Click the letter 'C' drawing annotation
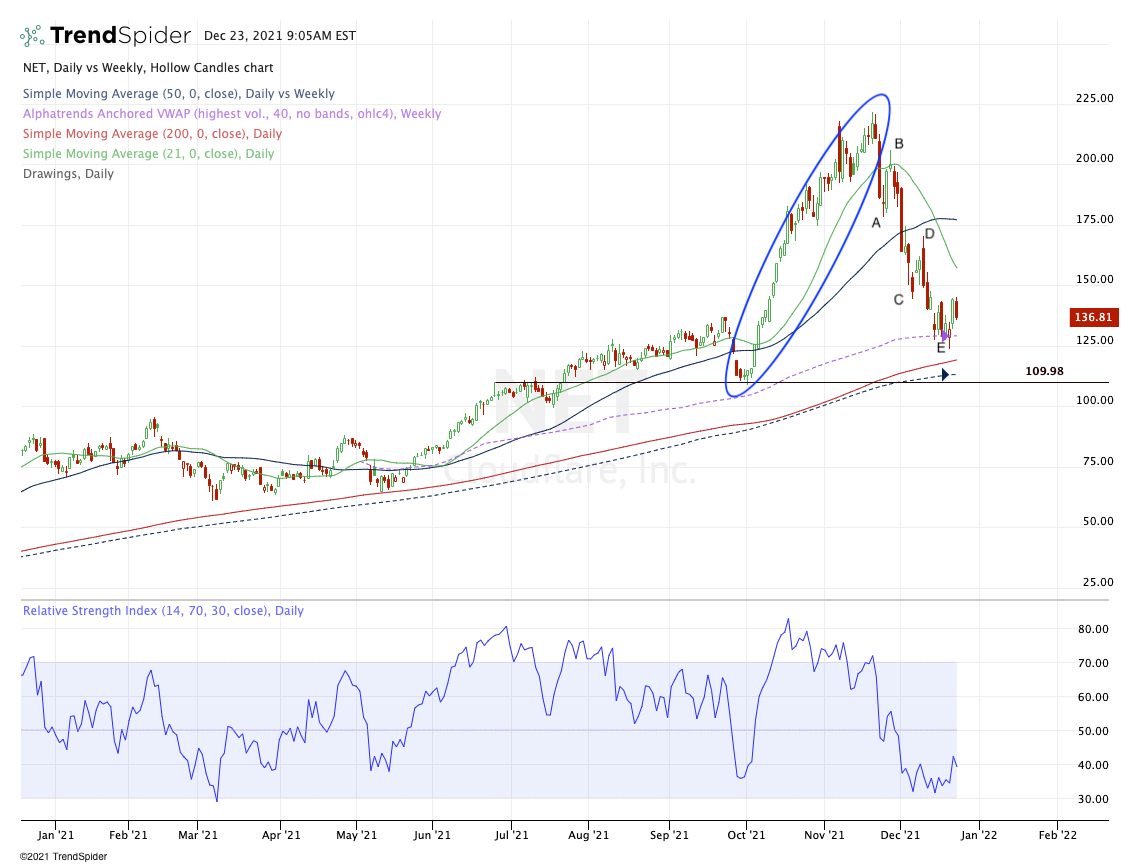The width and height of the screenshot is (1139, 866). tap(899, 299)
